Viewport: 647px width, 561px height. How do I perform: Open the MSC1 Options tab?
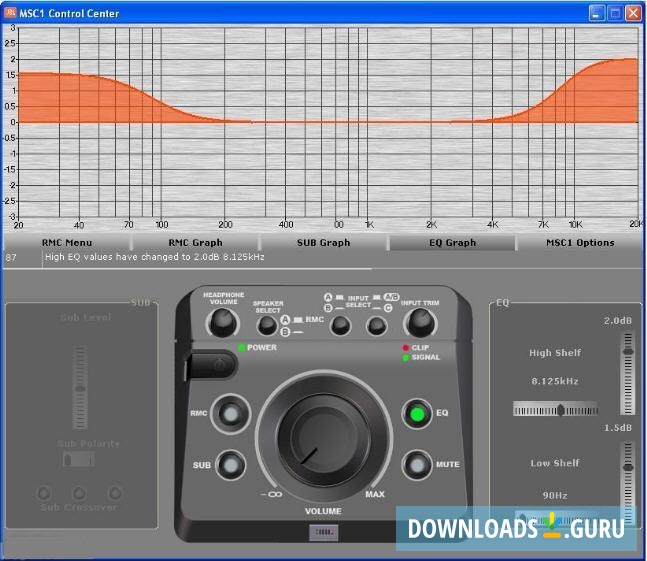580,243
